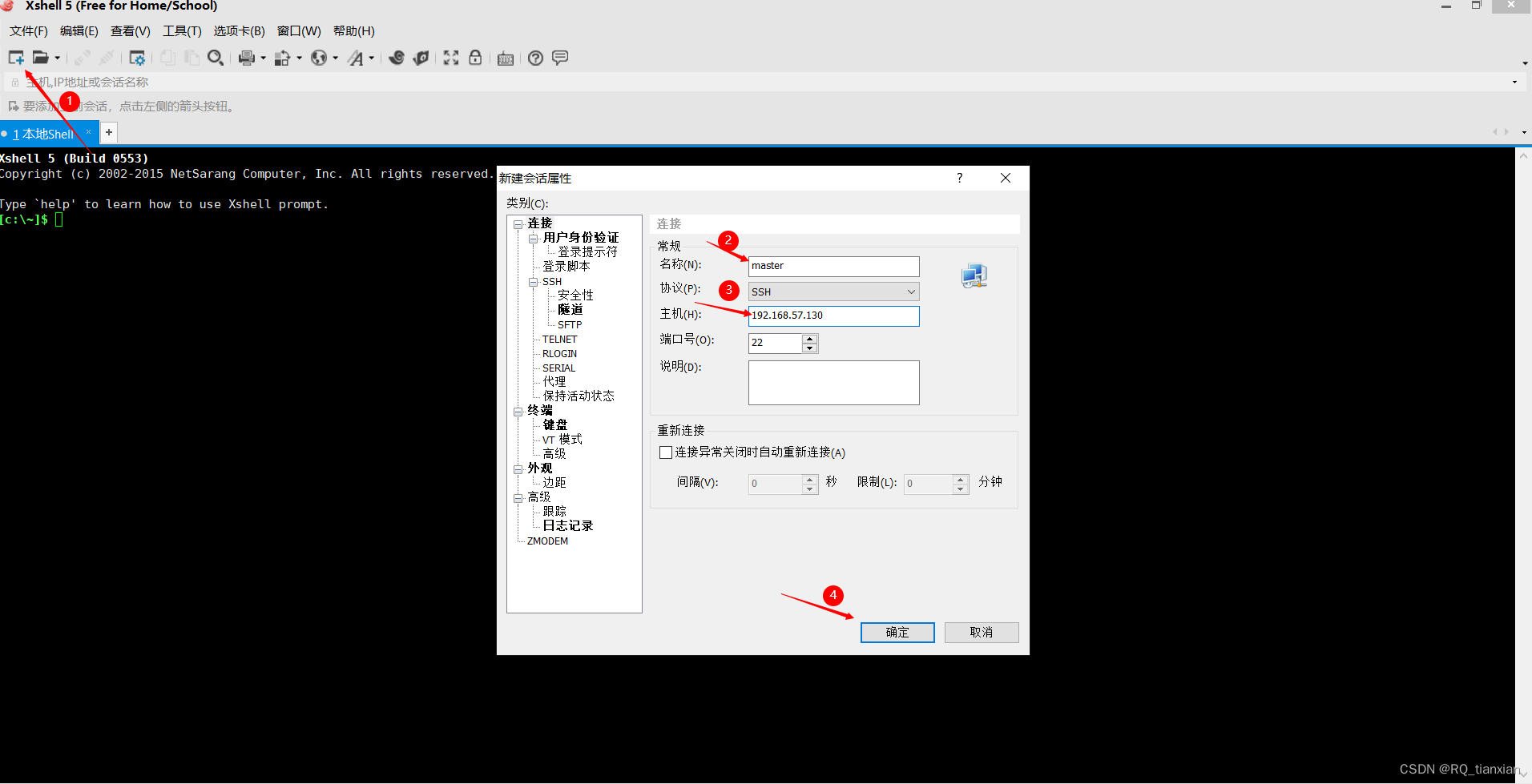Select 隧道 in the category tree

[x=570, y=310]
